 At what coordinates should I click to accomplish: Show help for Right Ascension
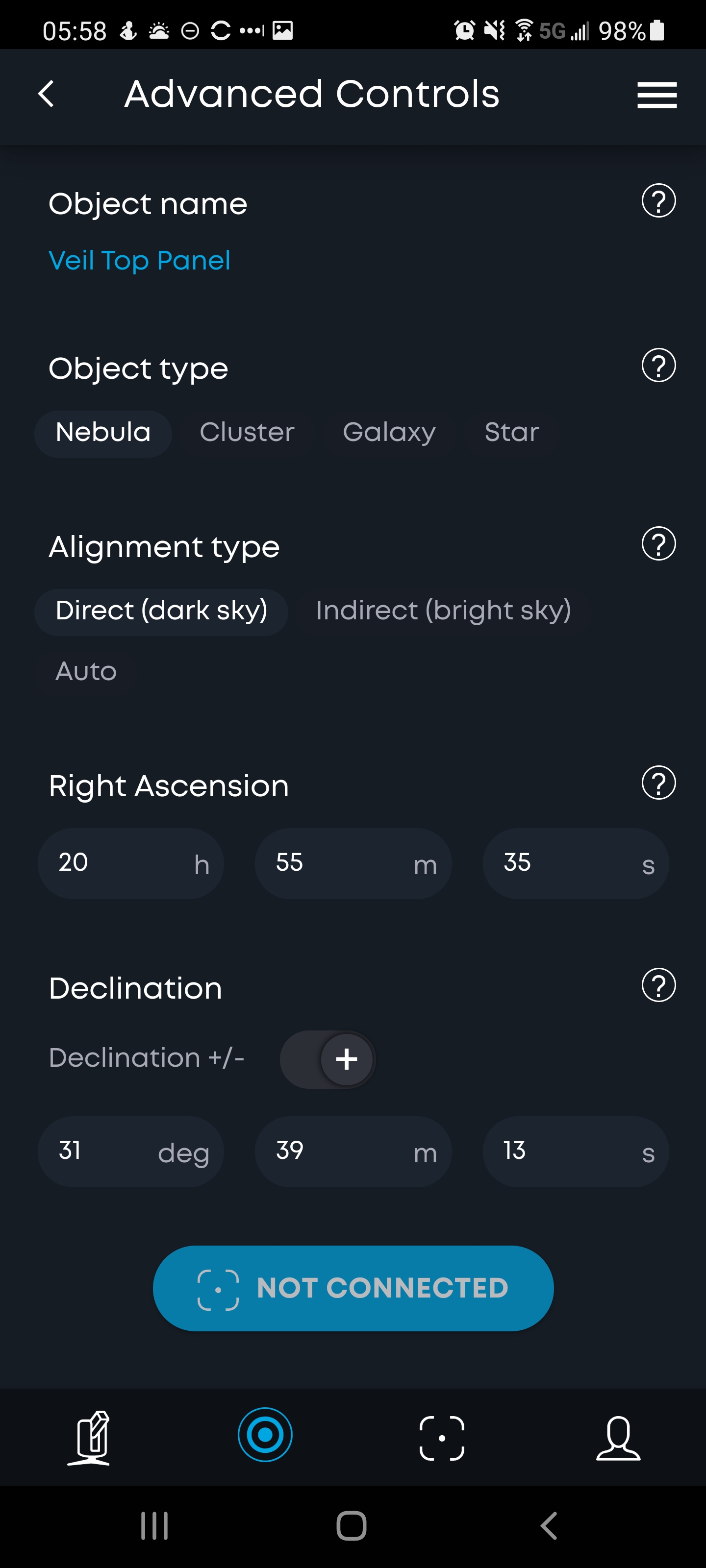click(x=658, y=783)
